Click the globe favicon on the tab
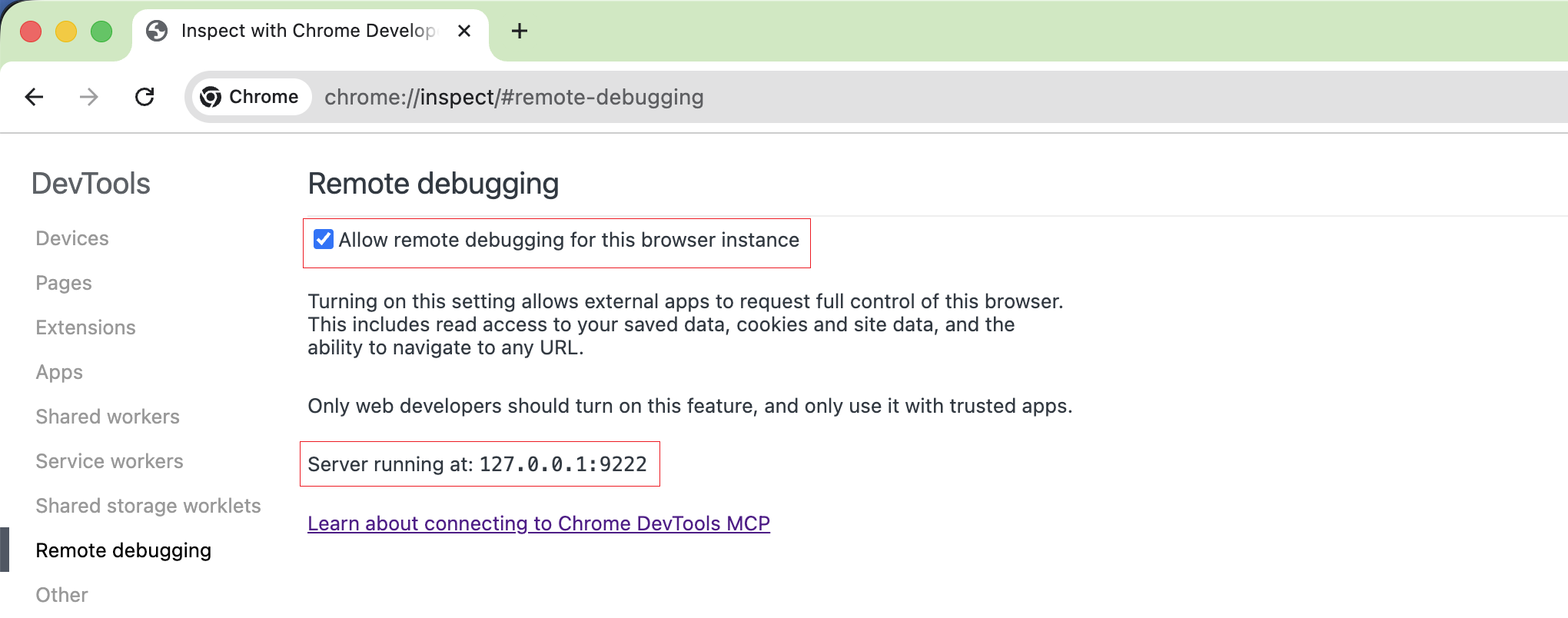 [157, 31]
